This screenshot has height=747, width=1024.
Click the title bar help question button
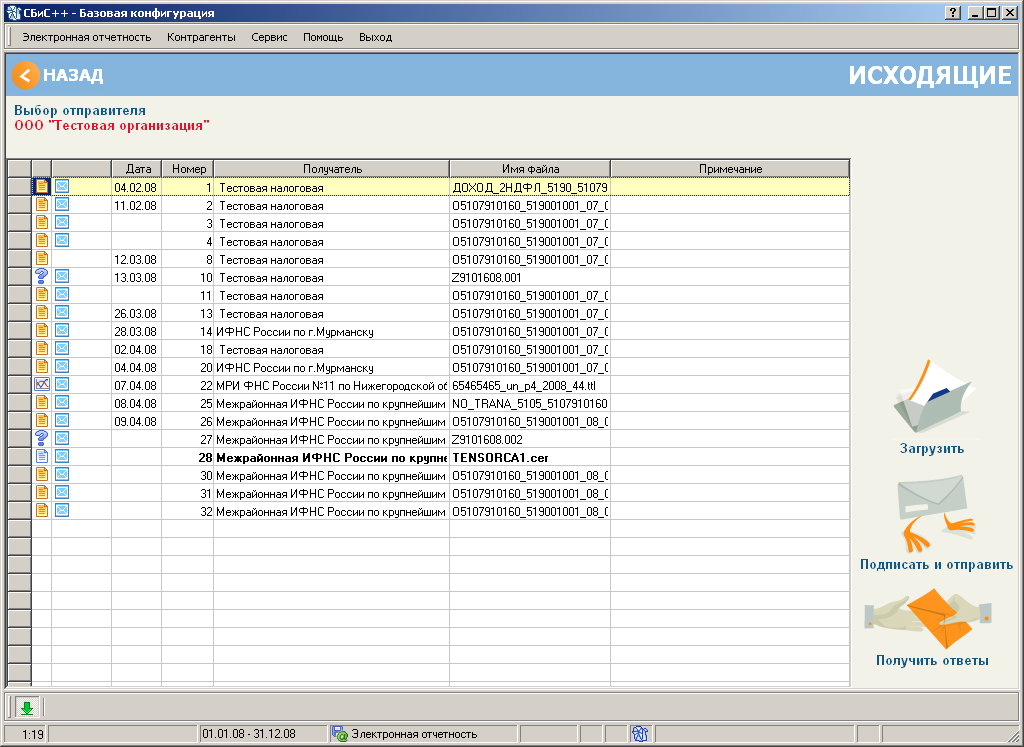(952, 12)
